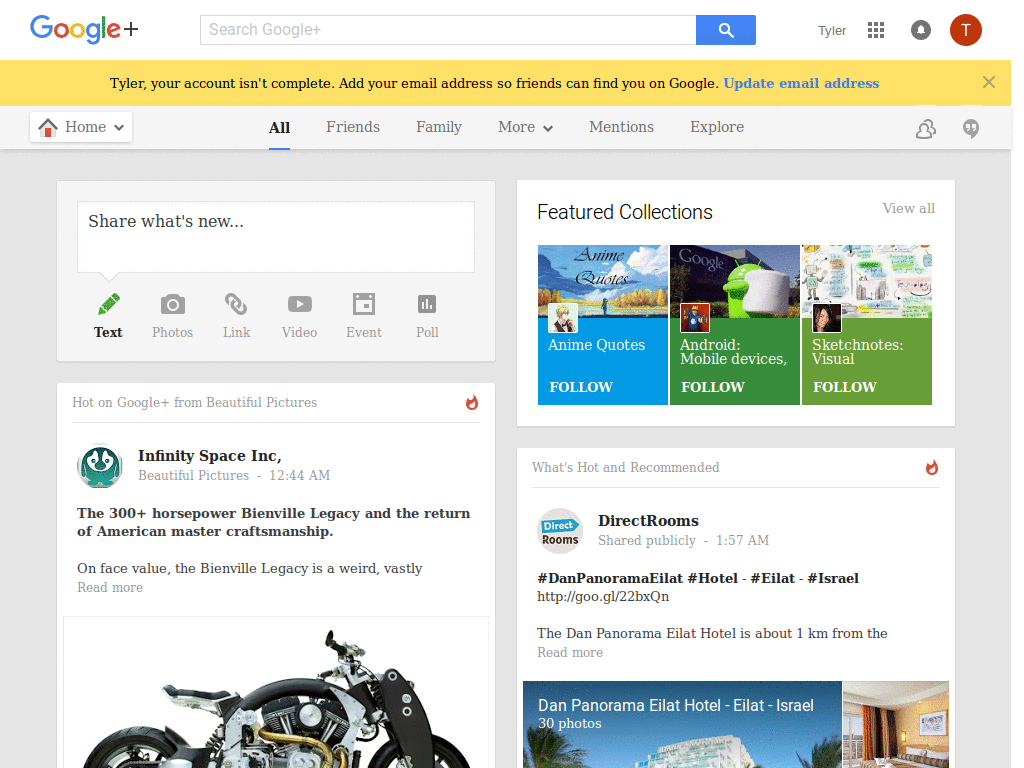1024x768 pixels.
Task: Click the Share what's new text box
Action: [276, 237]
